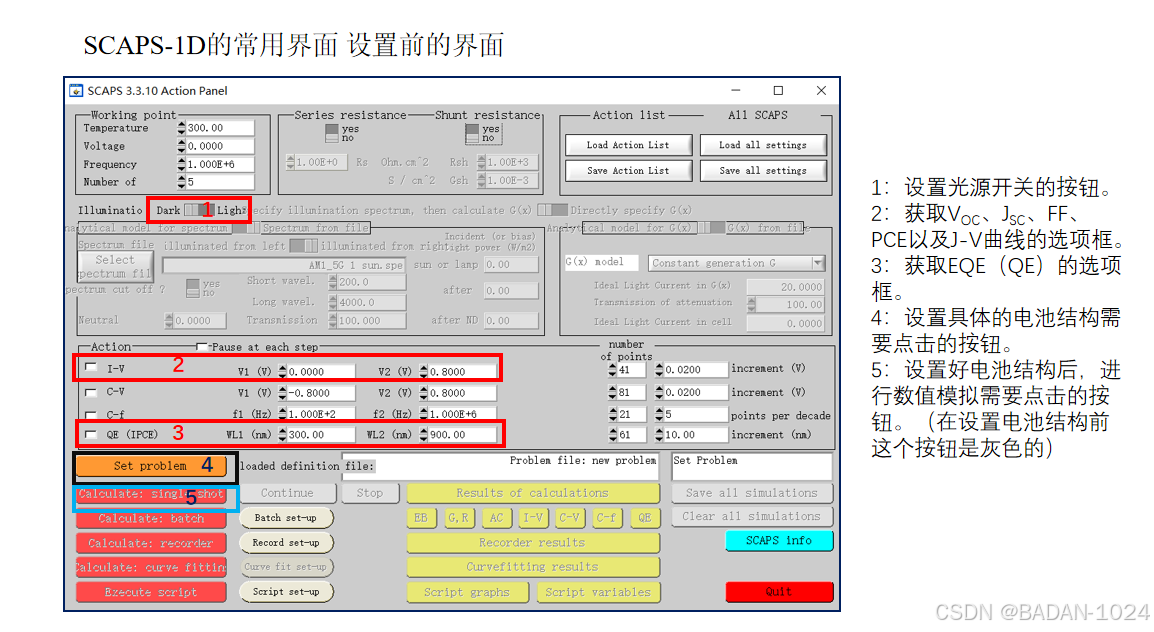Open Recorder results
This screenshot has width=1154, height=632.
point(532,543)
